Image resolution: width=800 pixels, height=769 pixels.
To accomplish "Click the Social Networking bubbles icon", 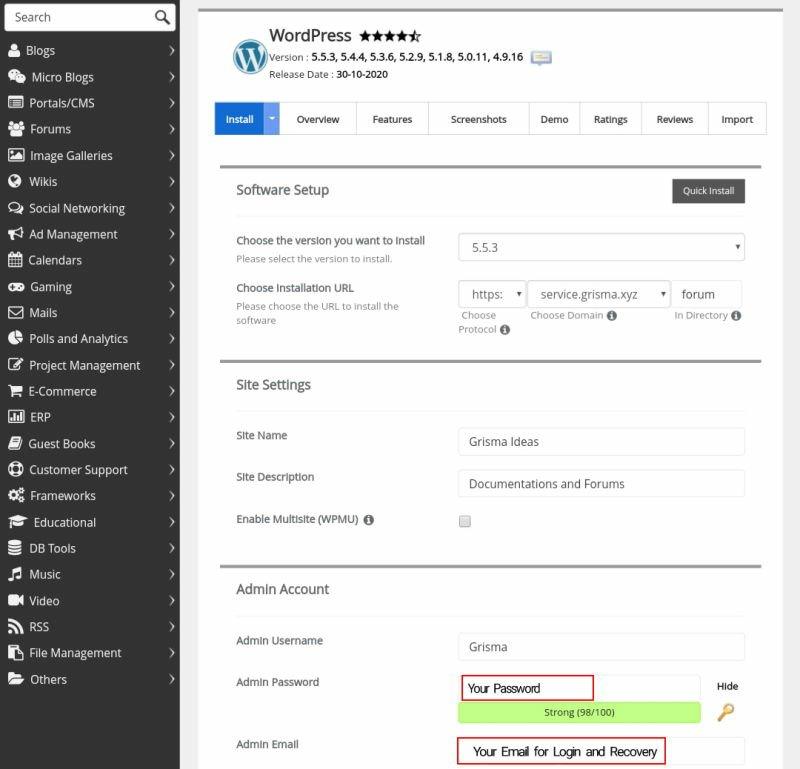I will click(x=16, y=208).
